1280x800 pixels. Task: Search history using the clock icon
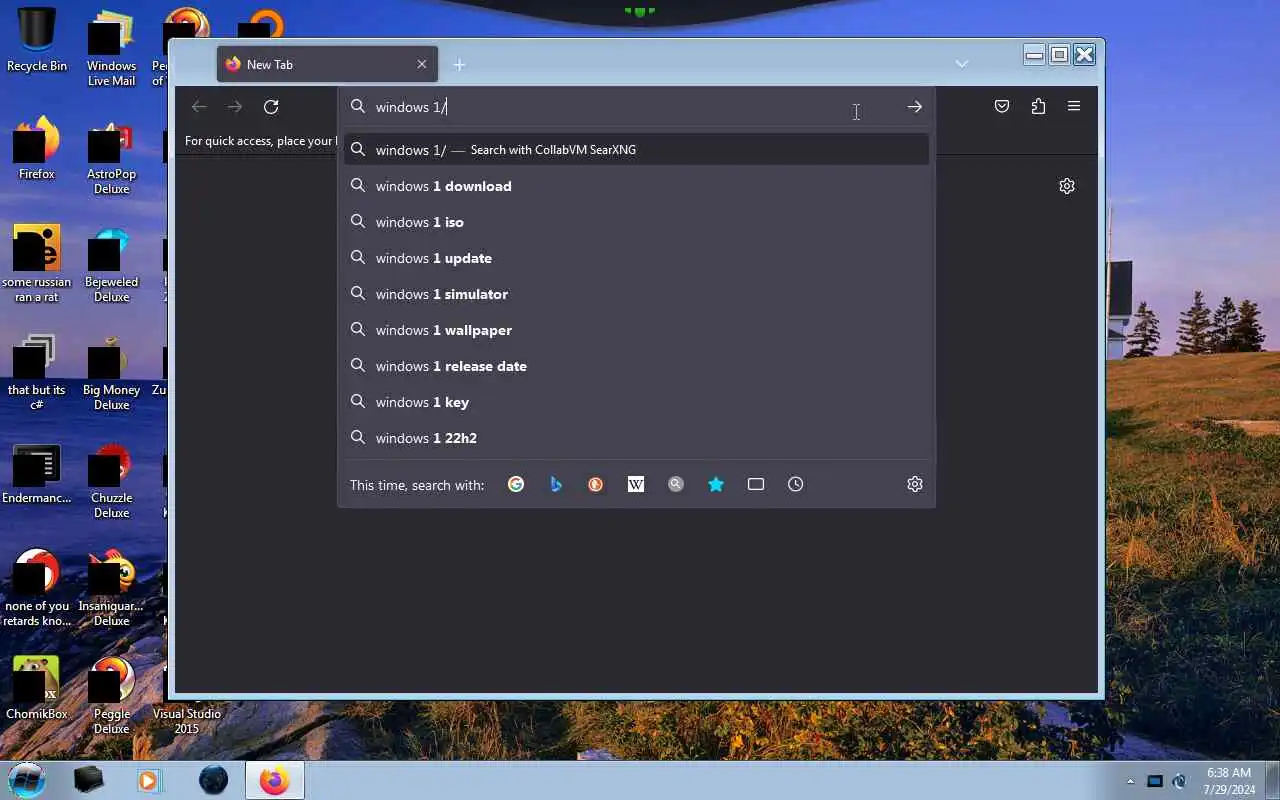[x=796, y=484]
